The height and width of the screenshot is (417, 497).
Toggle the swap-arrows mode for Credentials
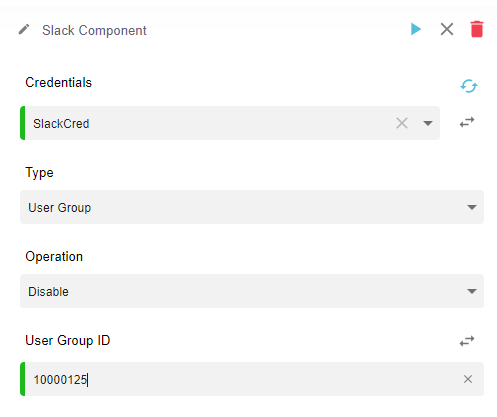[x=467, y=122]
